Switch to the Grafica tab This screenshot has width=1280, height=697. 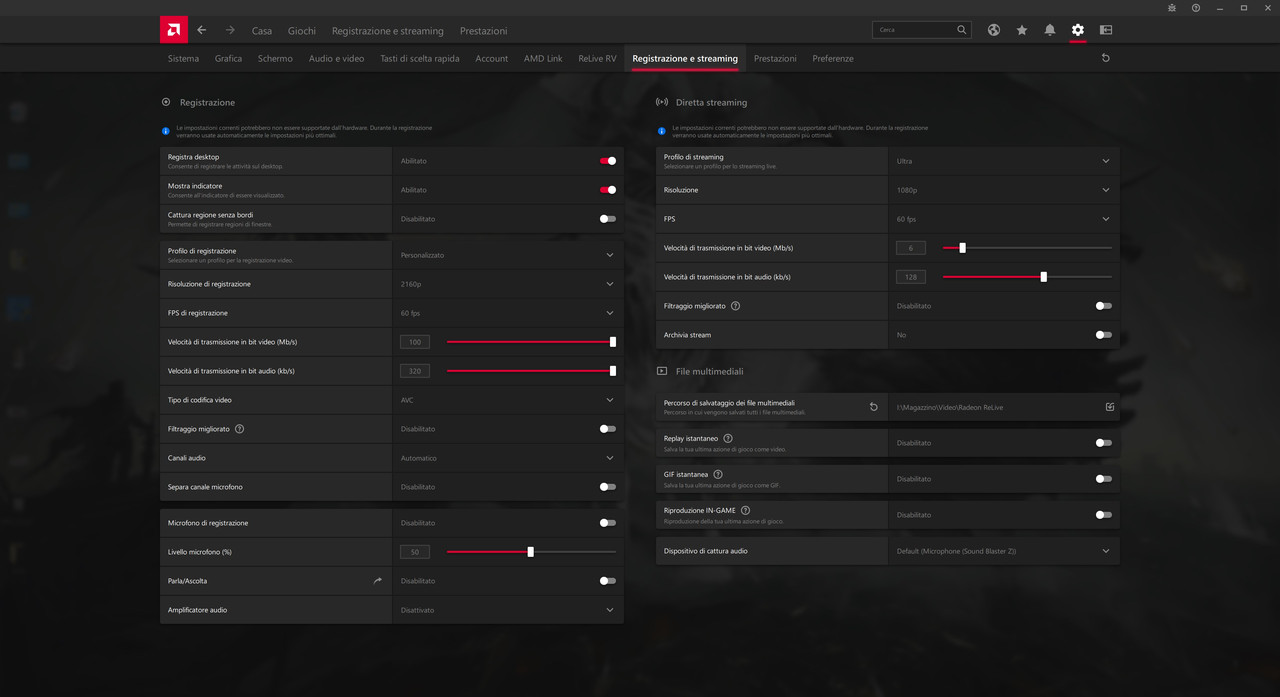(228, 59)
